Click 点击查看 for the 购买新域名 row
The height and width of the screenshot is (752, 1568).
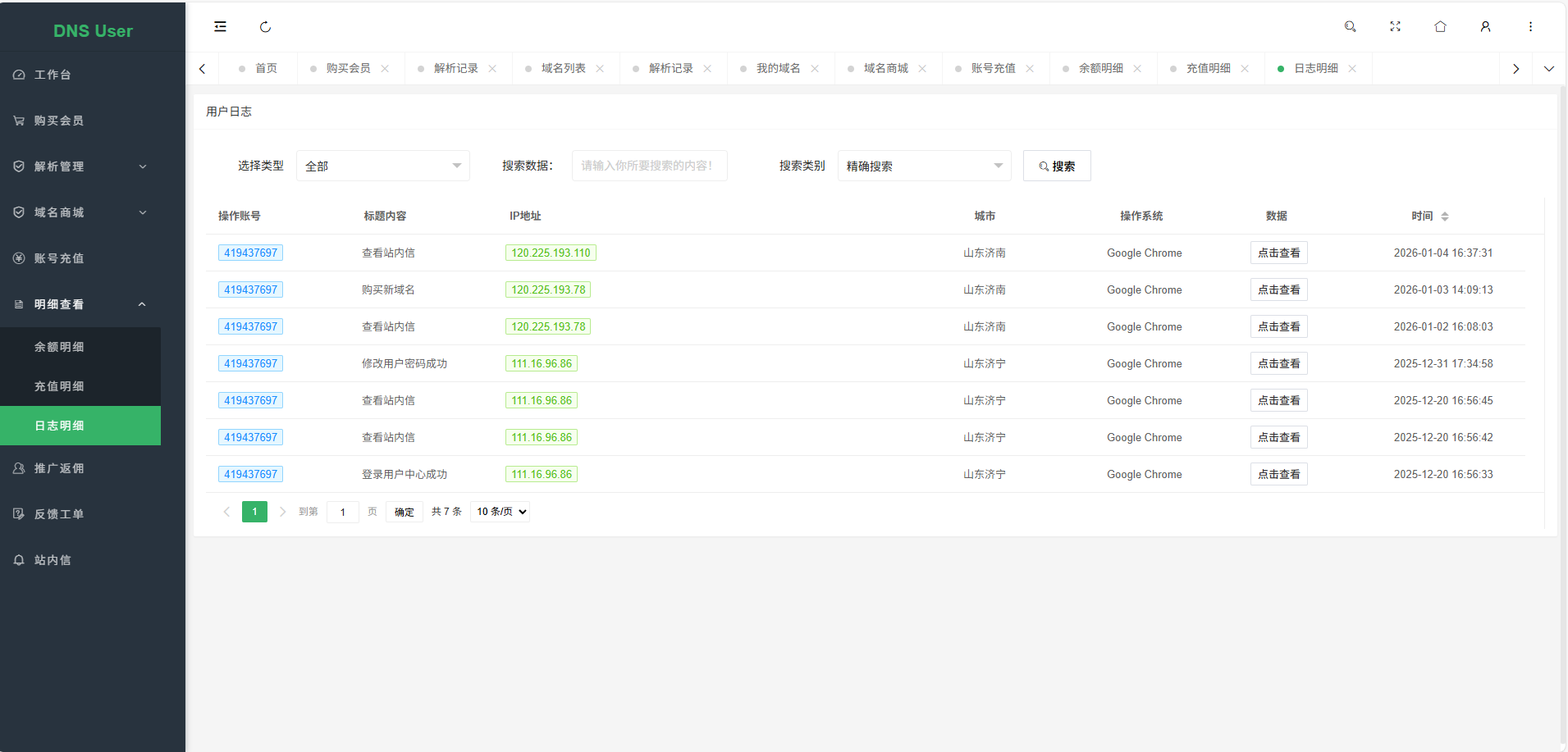1278,290
